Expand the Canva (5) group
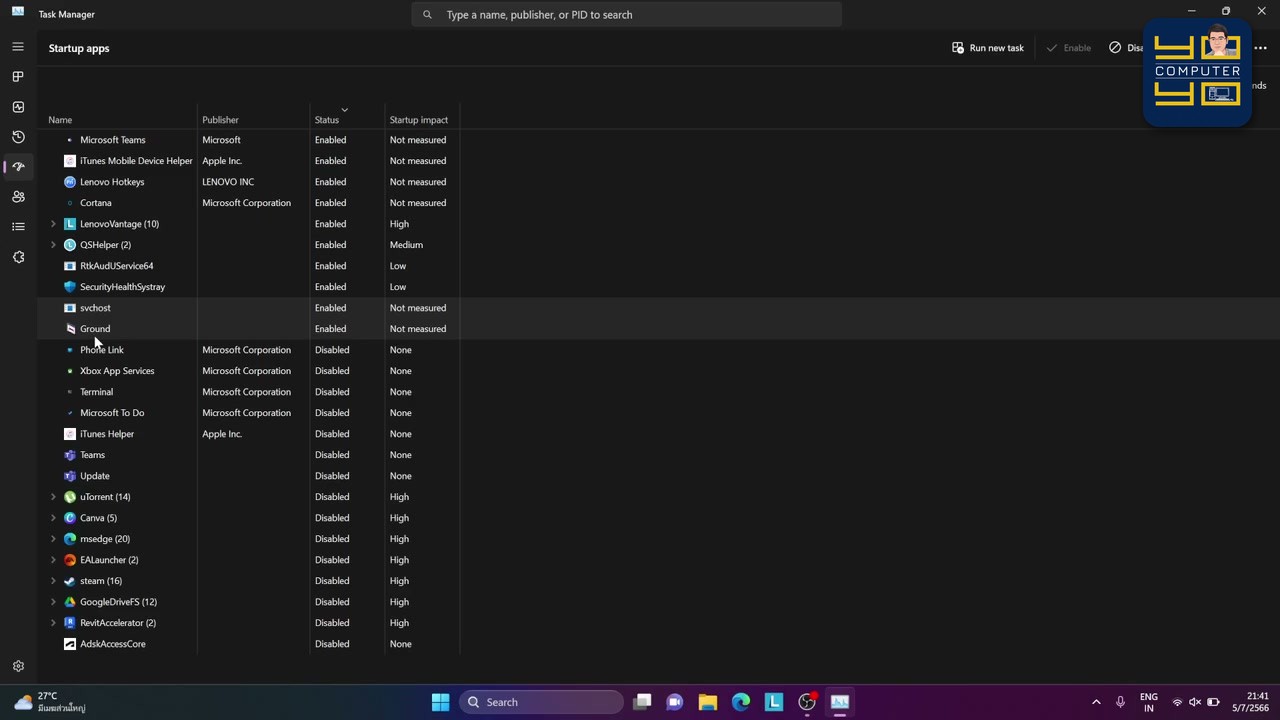The image size is (1280, 720). pyautogui.click(x=54, y=518)
